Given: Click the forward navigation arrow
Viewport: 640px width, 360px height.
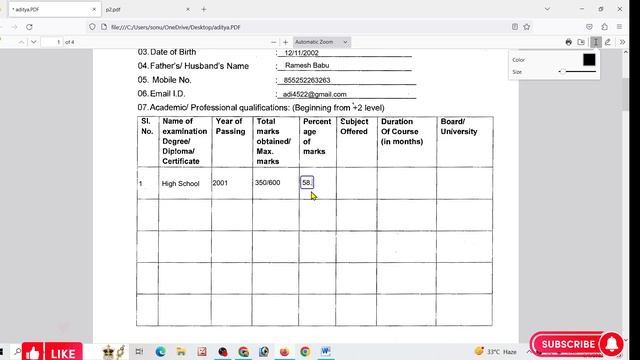Looking at the screenshot, I should [x=14, y=27].
